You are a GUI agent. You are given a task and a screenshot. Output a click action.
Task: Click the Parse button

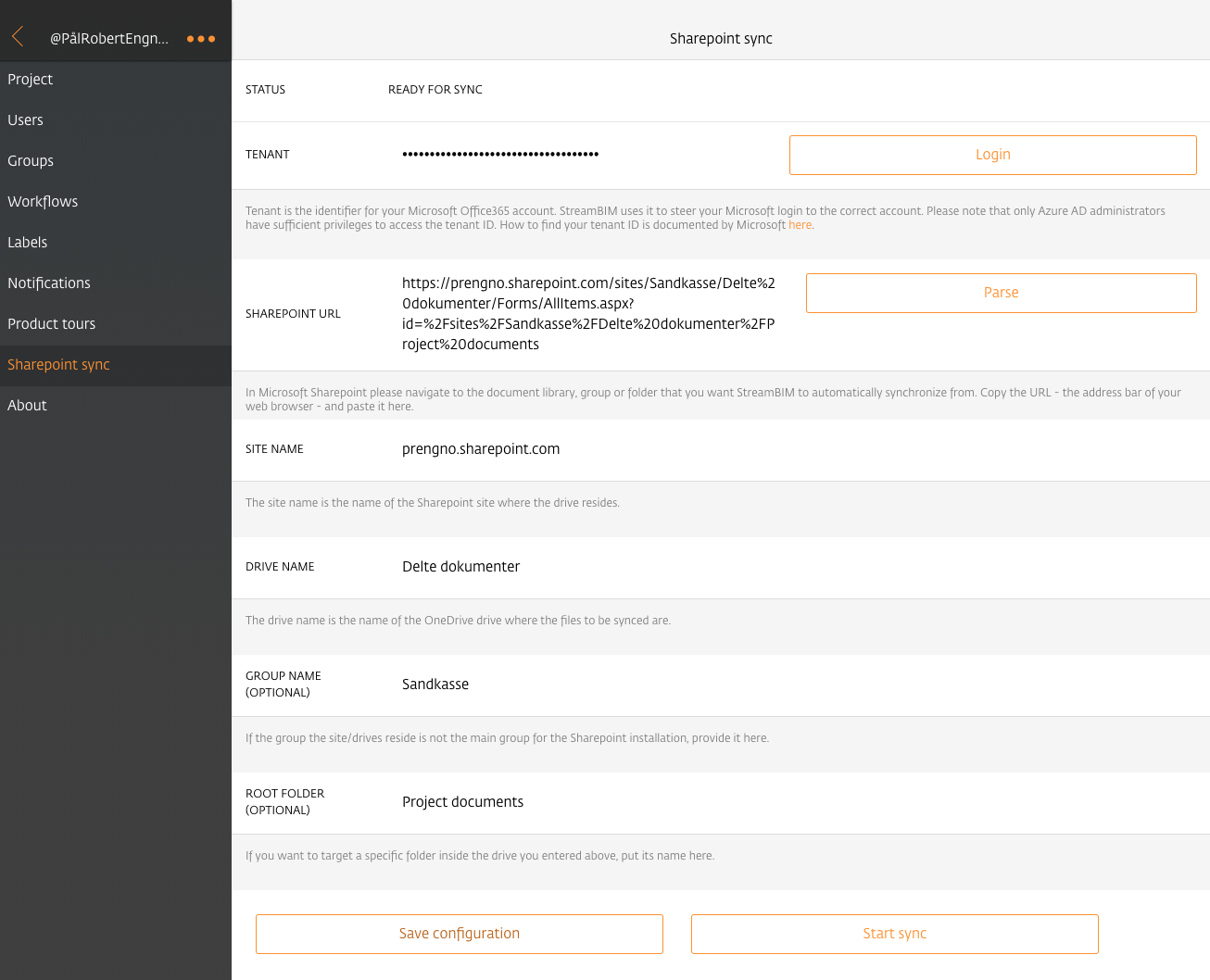(x=1002, y=293)
